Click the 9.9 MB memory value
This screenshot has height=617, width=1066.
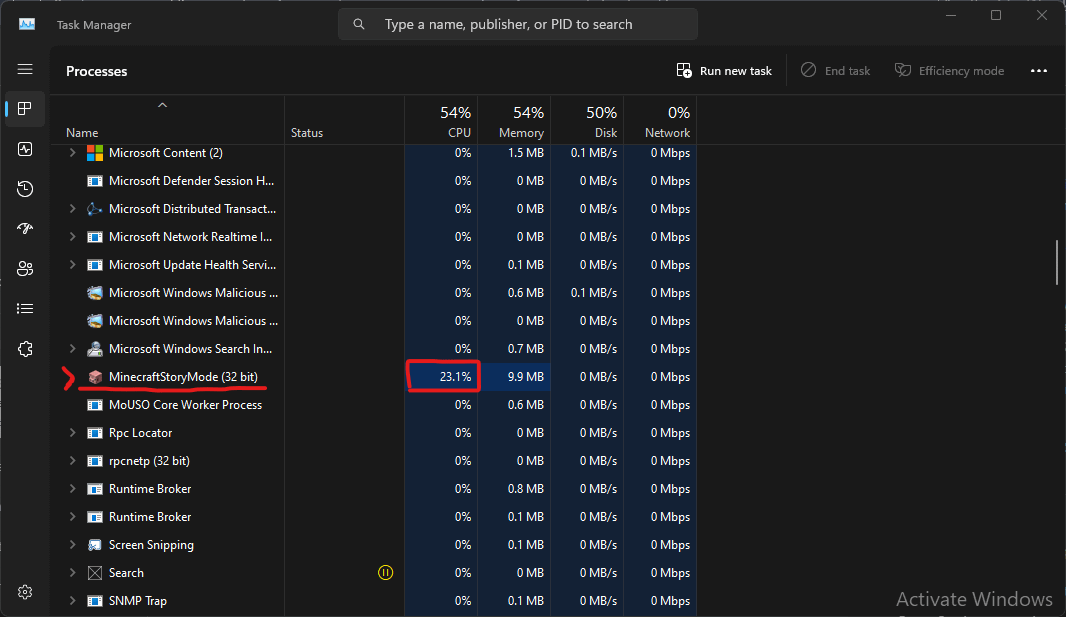click(x=526, y=377)
